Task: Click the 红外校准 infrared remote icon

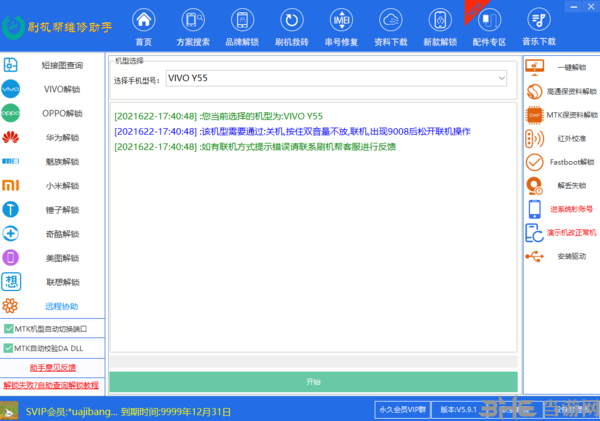Action: [x=535, y=139]
